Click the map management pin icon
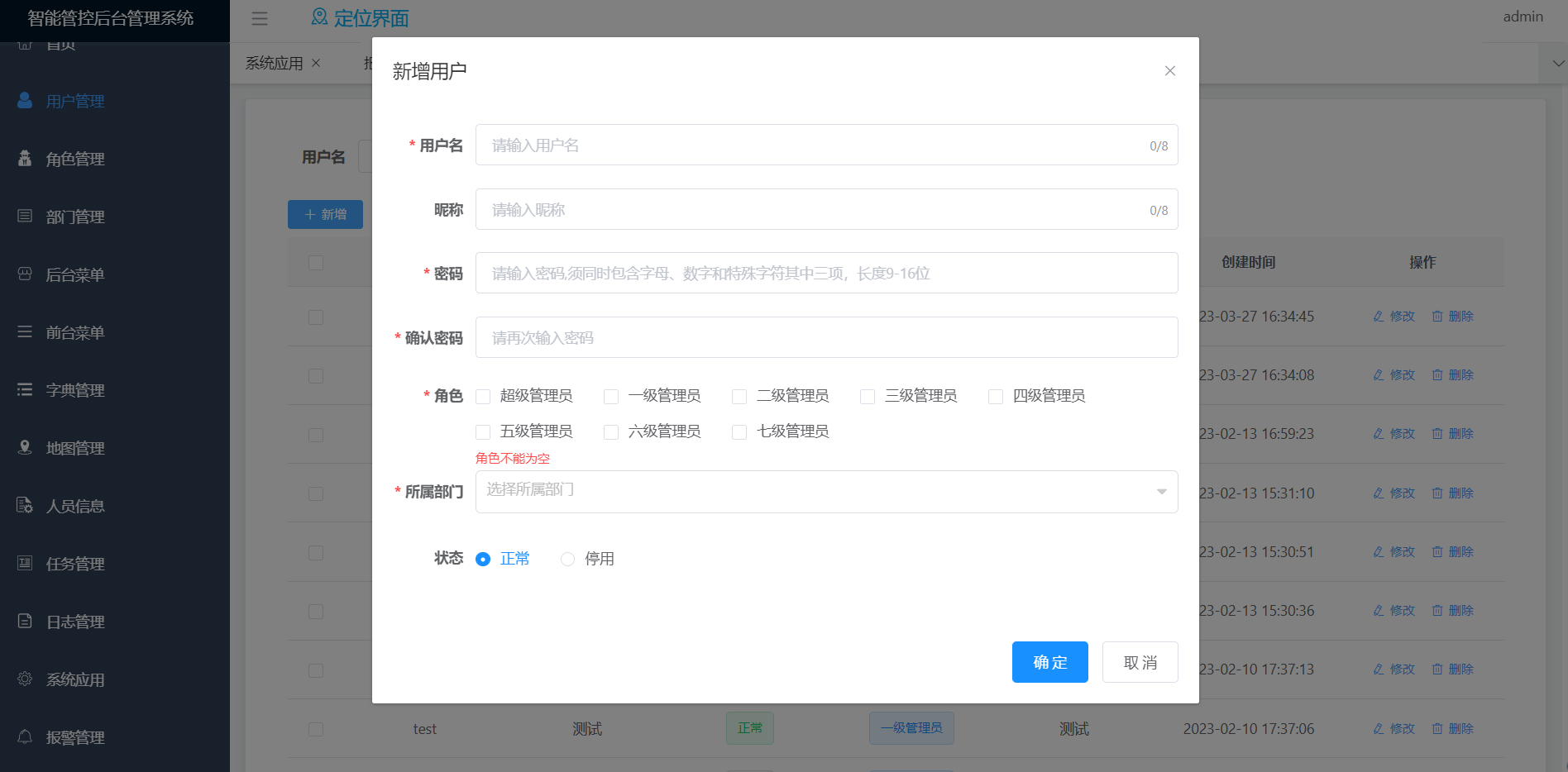Screen dimensions: 1568x772 [25, 448]
